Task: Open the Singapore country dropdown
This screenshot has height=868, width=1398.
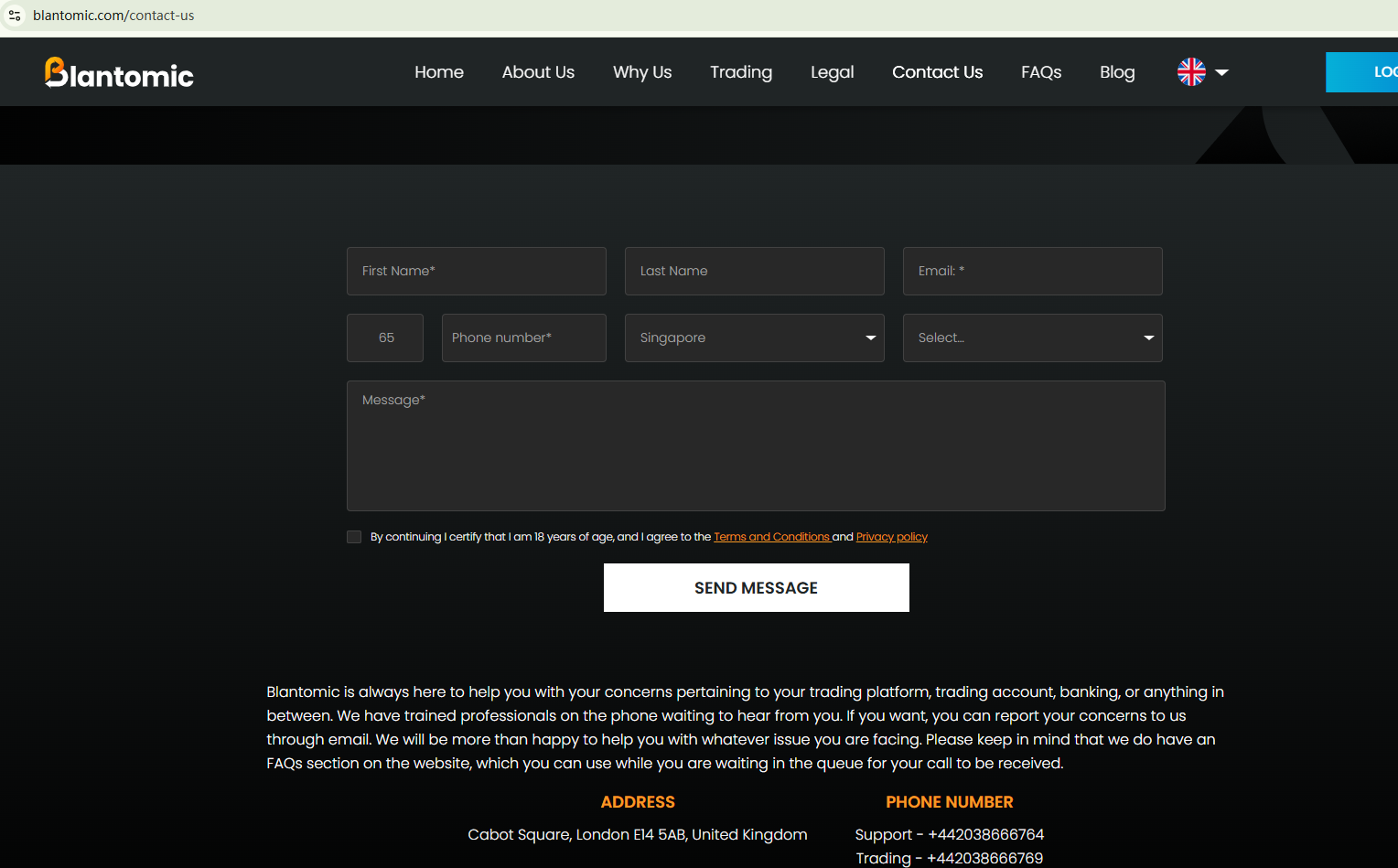Action: (754, 338)
